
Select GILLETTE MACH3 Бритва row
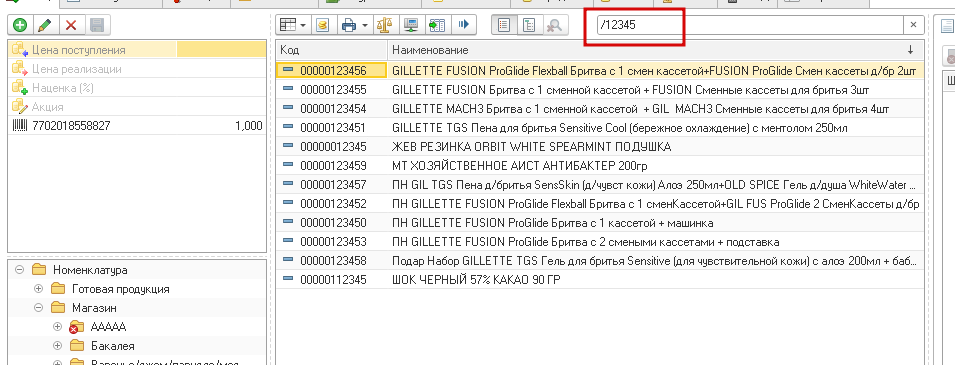[600, 108]
